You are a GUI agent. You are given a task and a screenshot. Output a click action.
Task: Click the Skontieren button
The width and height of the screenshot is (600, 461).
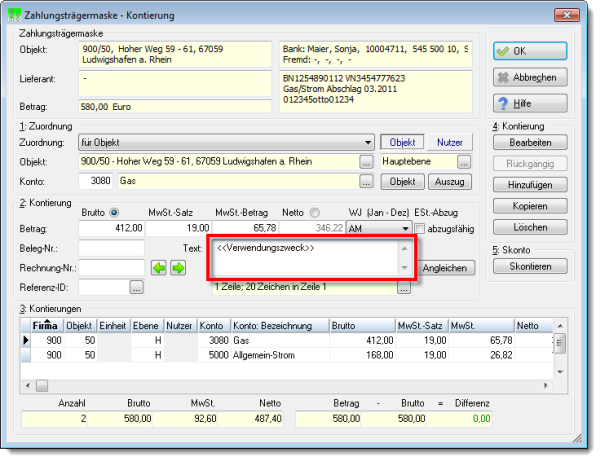(530, 266)
